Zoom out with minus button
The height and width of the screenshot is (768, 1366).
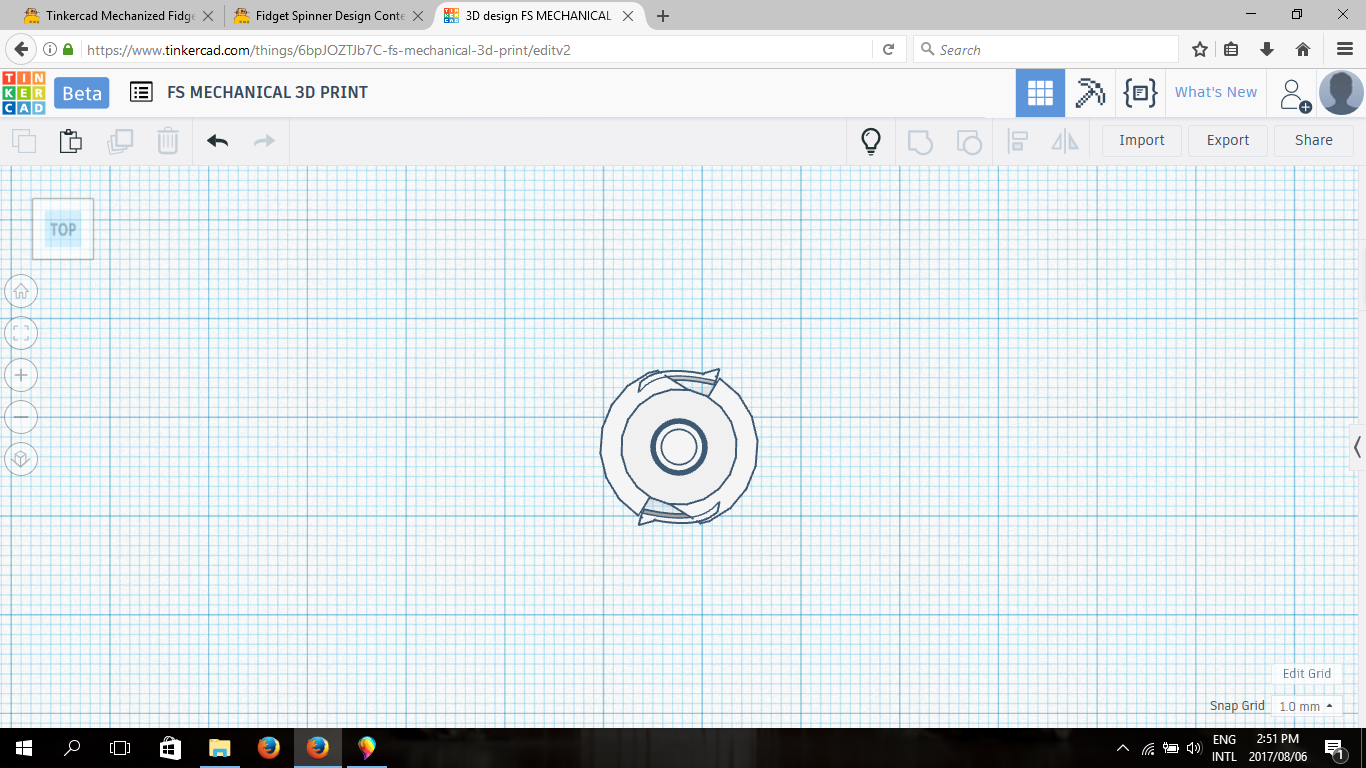click(21, 417)
